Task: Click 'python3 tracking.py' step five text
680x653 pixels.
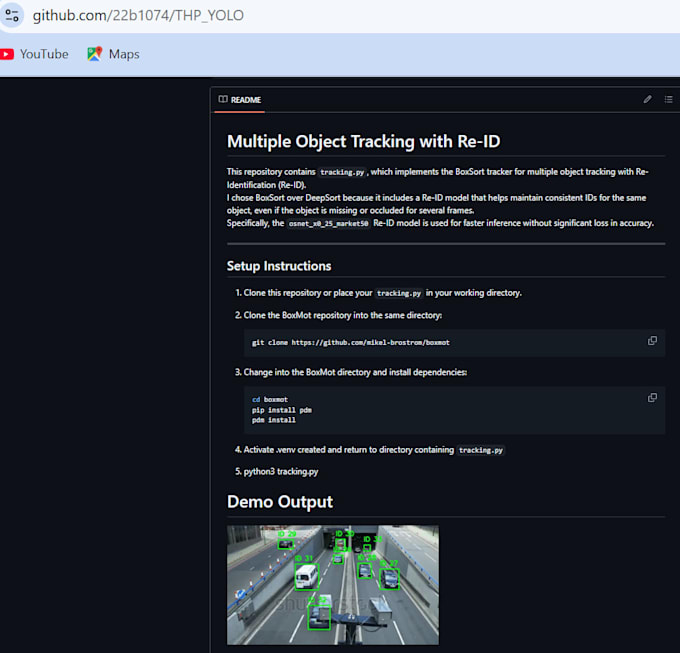Action: pyautogui.click(x=281, y=471)
